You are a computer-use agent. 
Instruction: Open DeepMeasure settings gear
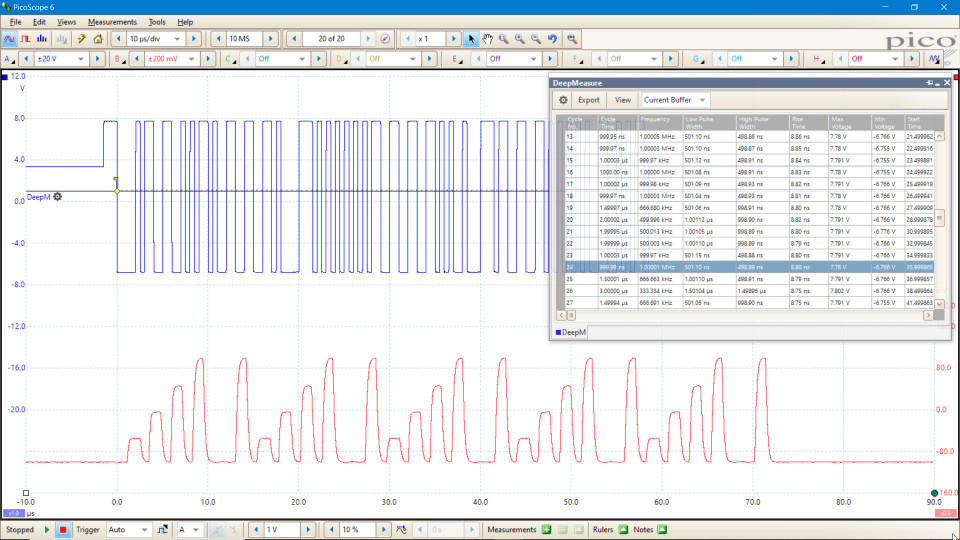coord(563,100)
